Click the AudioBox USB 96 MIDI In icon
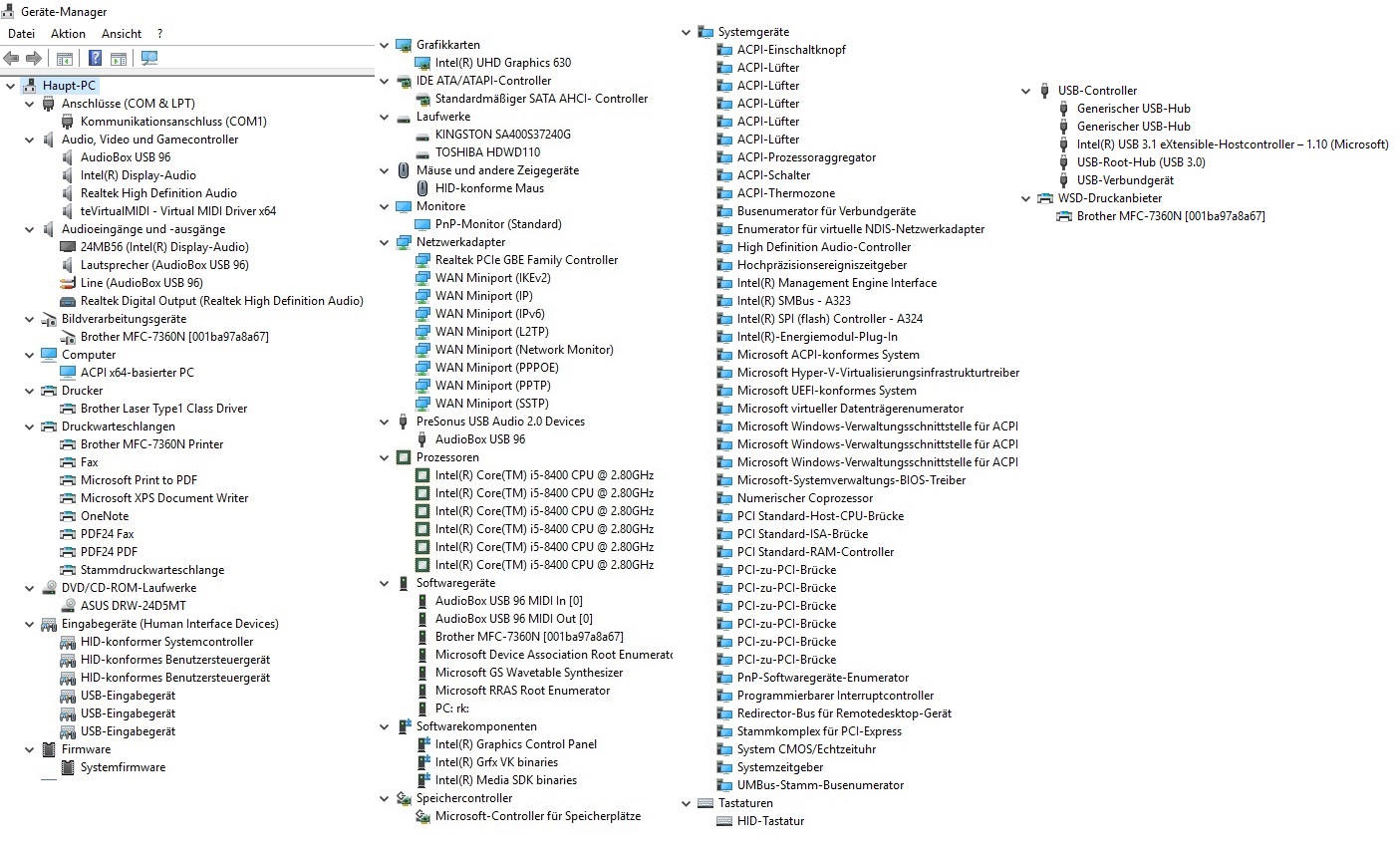Image resolution: width=1400 pixels, height=851 pixels. pos(422,601)
